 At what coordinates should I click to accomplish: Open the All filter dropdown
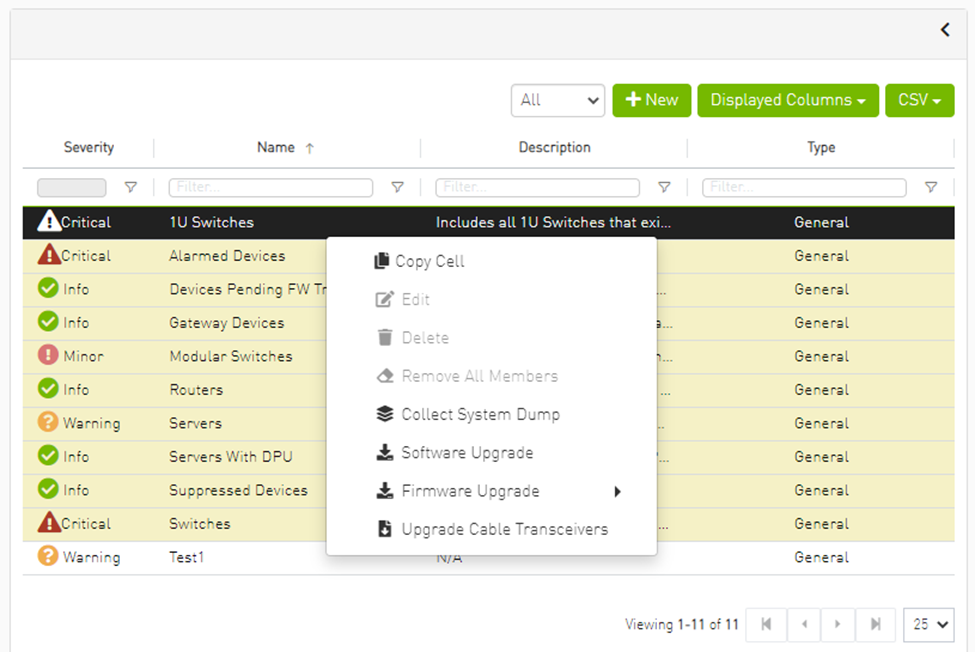click(x=557, y=100)
